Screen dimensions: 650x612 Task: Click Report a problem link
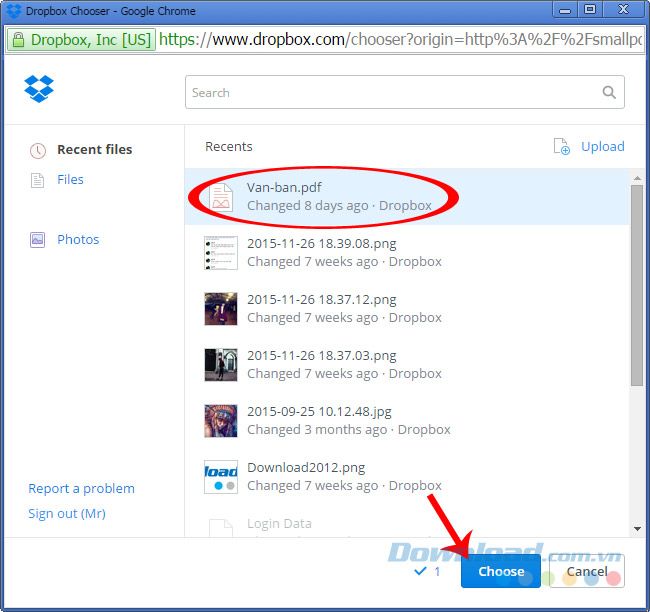click(x=81, y=489)
